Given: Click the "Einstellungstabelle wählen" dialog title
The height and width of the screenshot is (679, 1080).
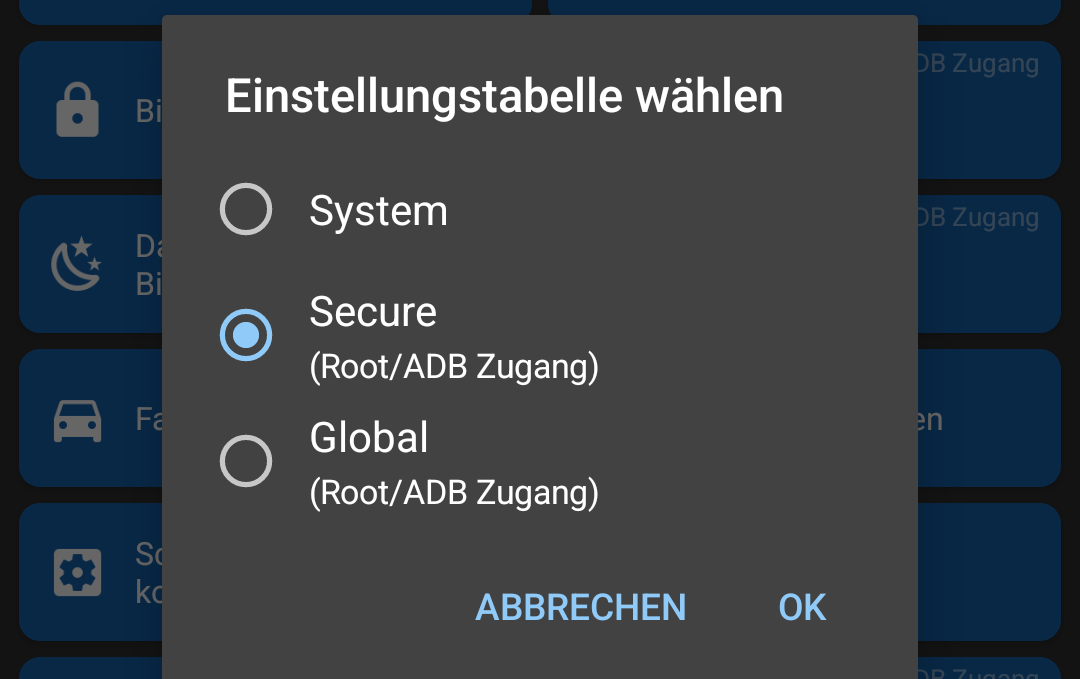Looking at the screenshot, I should 504,97.
